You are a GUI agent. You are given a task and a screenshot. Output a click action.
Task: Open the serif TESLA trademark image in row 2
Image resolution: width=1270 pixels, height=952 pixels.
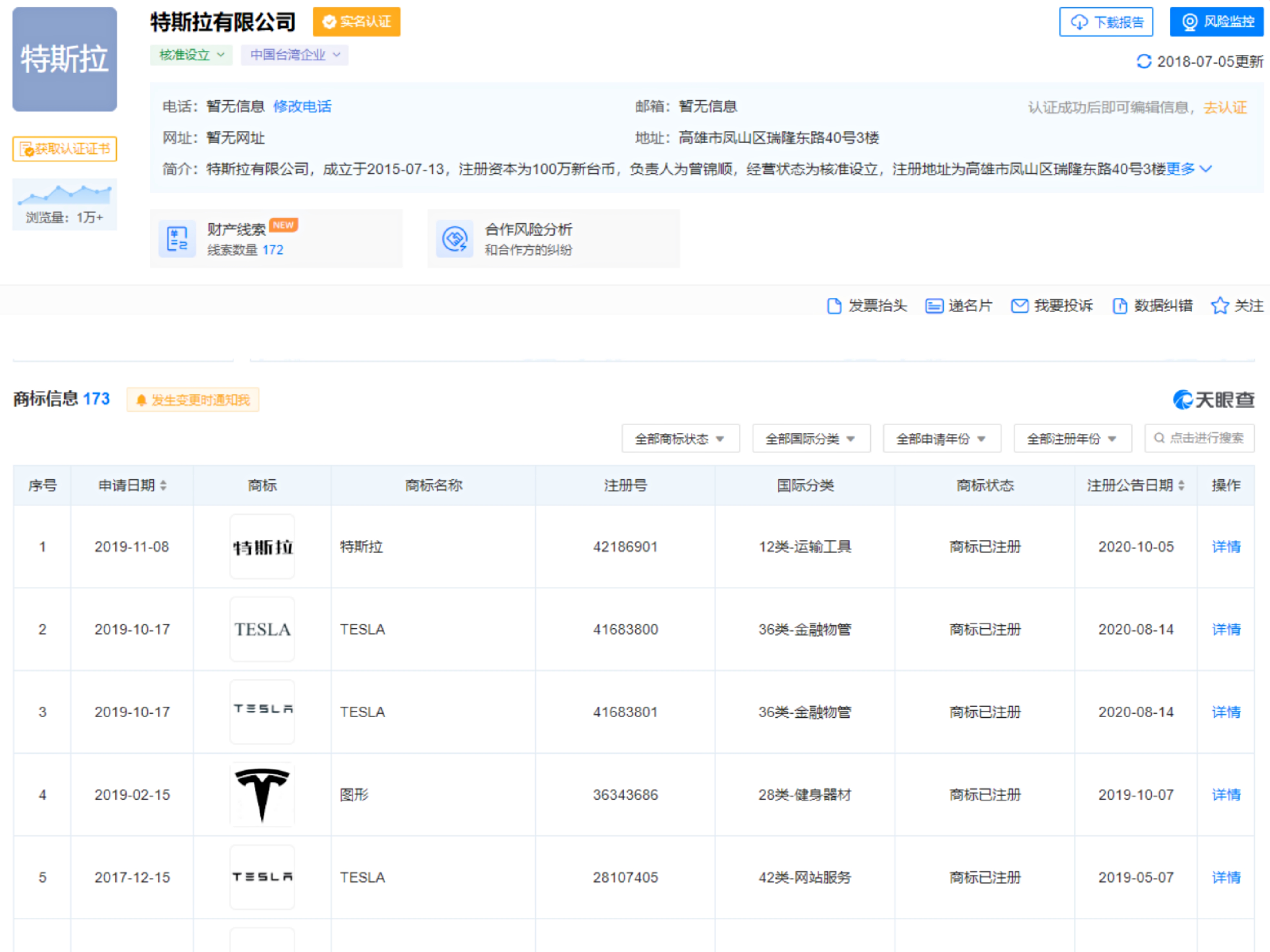(262, 629)
